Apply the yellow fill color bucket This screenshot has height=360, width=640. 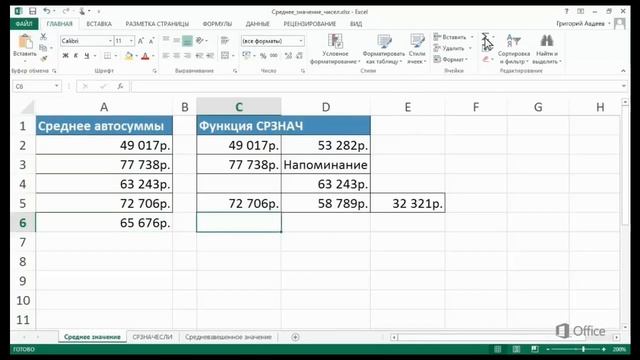tap(129, 56)
